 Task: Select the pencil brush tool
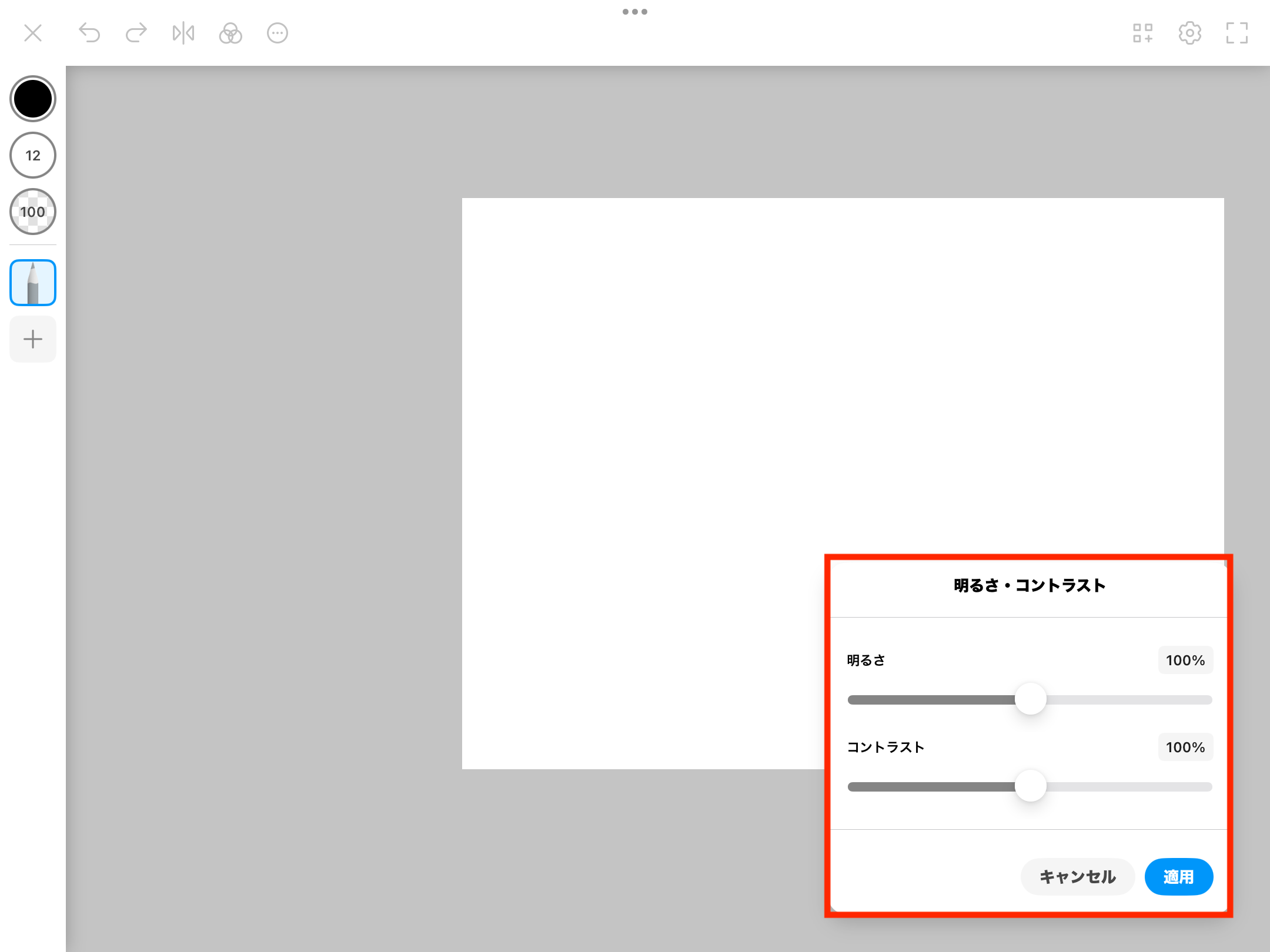click(x=33, y=283)
